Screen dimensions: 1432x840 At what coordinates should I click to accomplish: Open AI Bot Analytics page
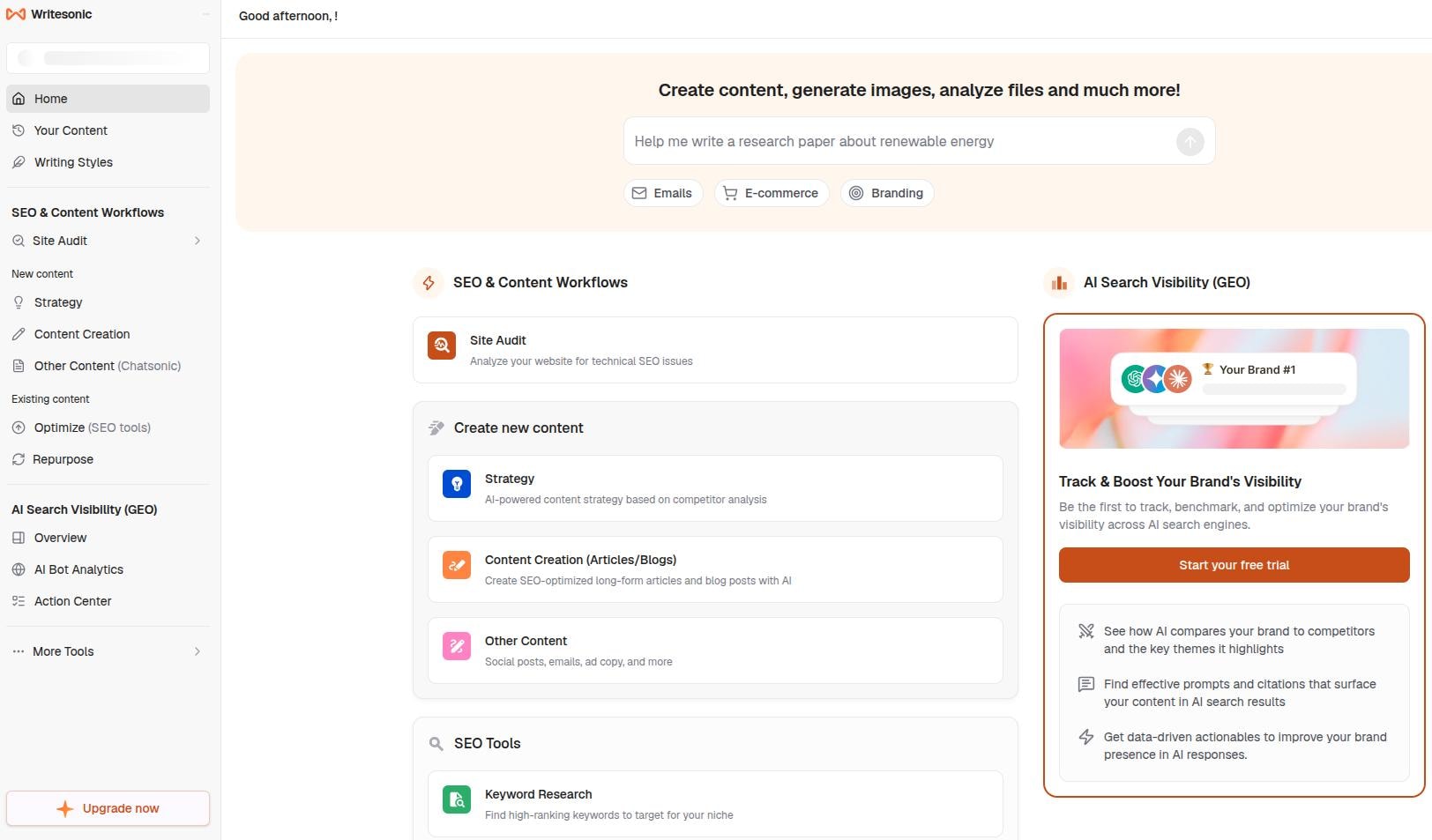pos(108,569)
